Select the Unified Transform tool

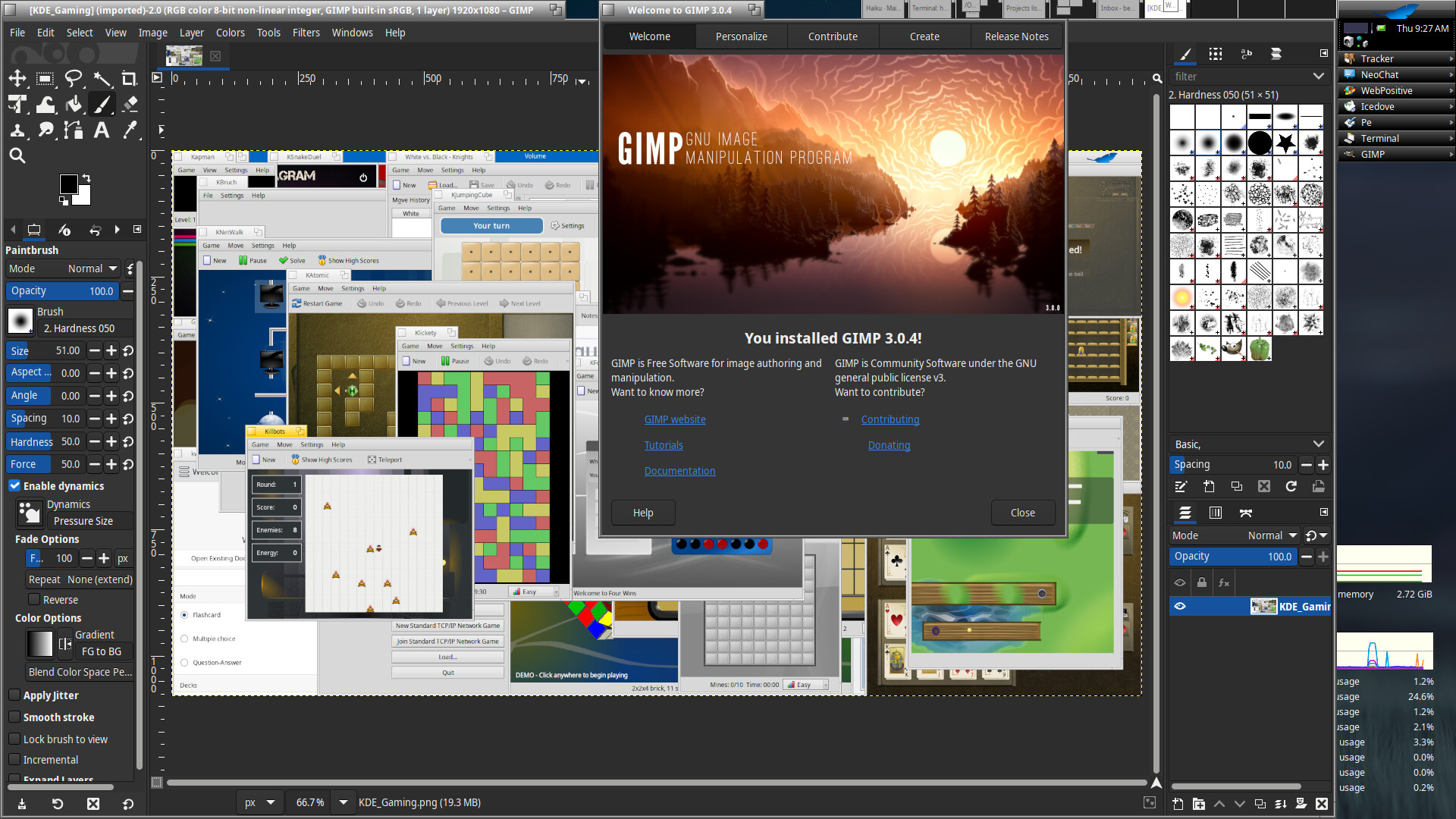[17, 104]
